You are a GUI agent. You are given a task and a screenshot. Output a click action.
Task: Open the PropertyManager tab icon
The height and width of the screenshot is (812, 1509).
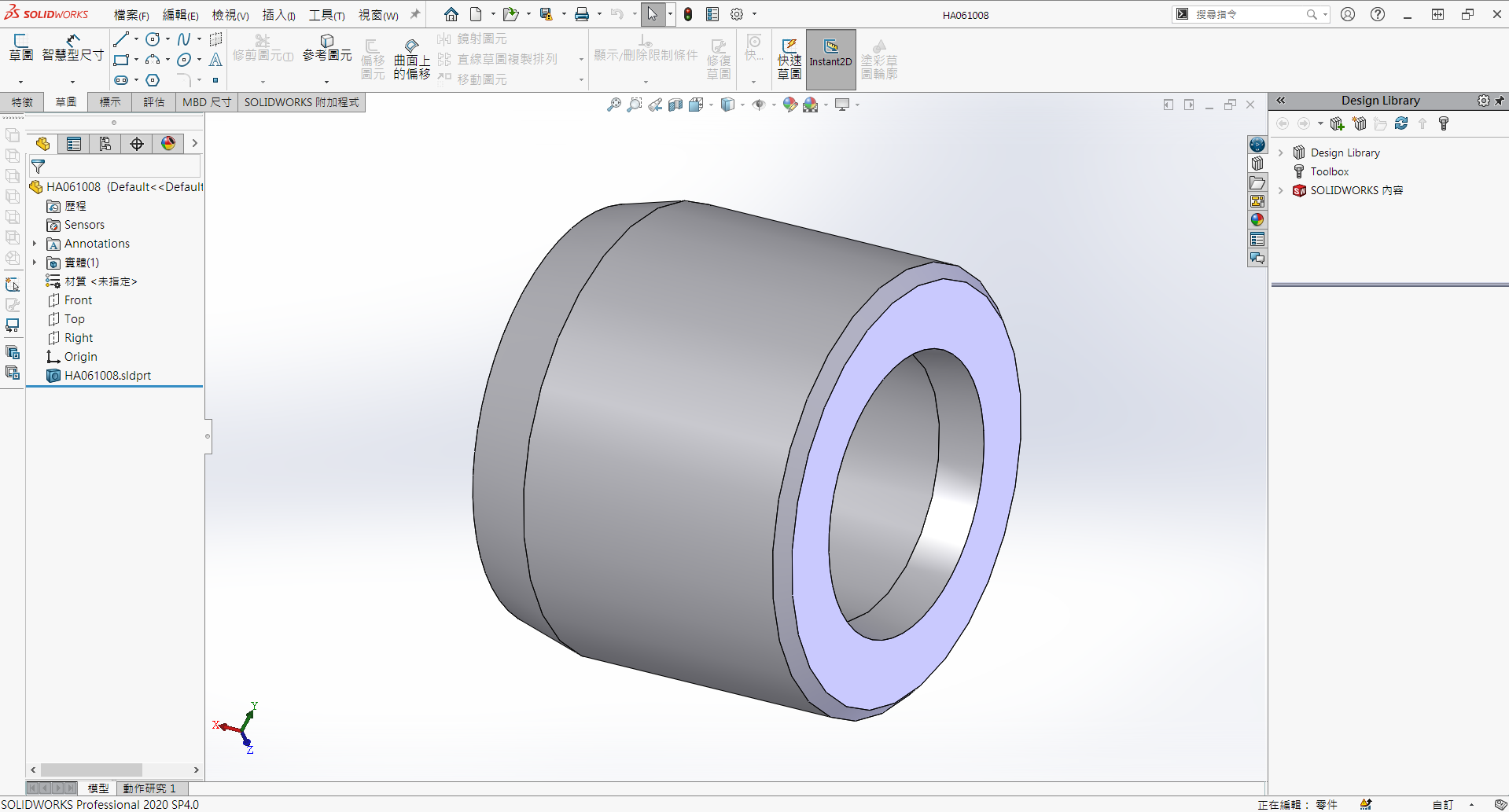[x=74, y=144]
